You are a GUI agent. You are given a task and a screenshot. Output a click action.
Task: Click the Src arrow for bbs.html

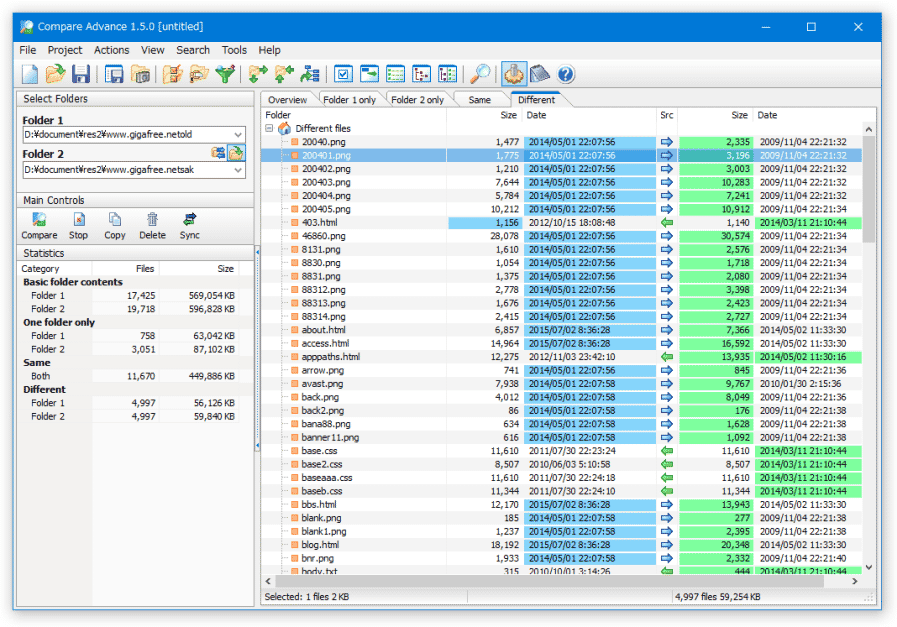[666, 505]
